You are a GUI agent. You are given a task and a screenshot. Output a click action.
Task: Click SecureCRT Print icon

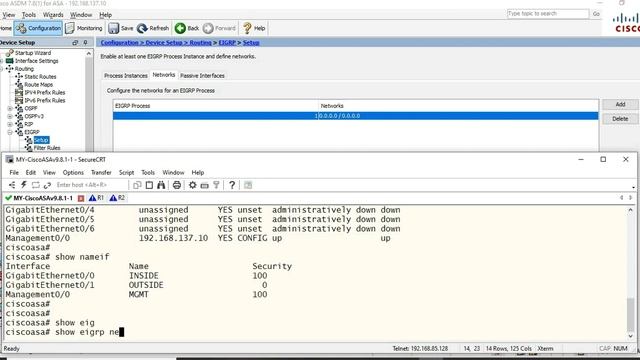point(177,185)
